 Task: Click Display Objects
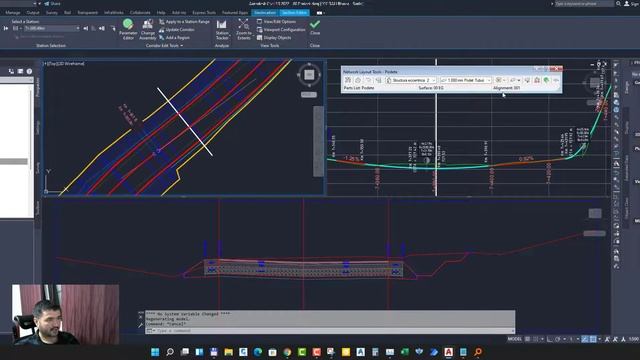274,38
